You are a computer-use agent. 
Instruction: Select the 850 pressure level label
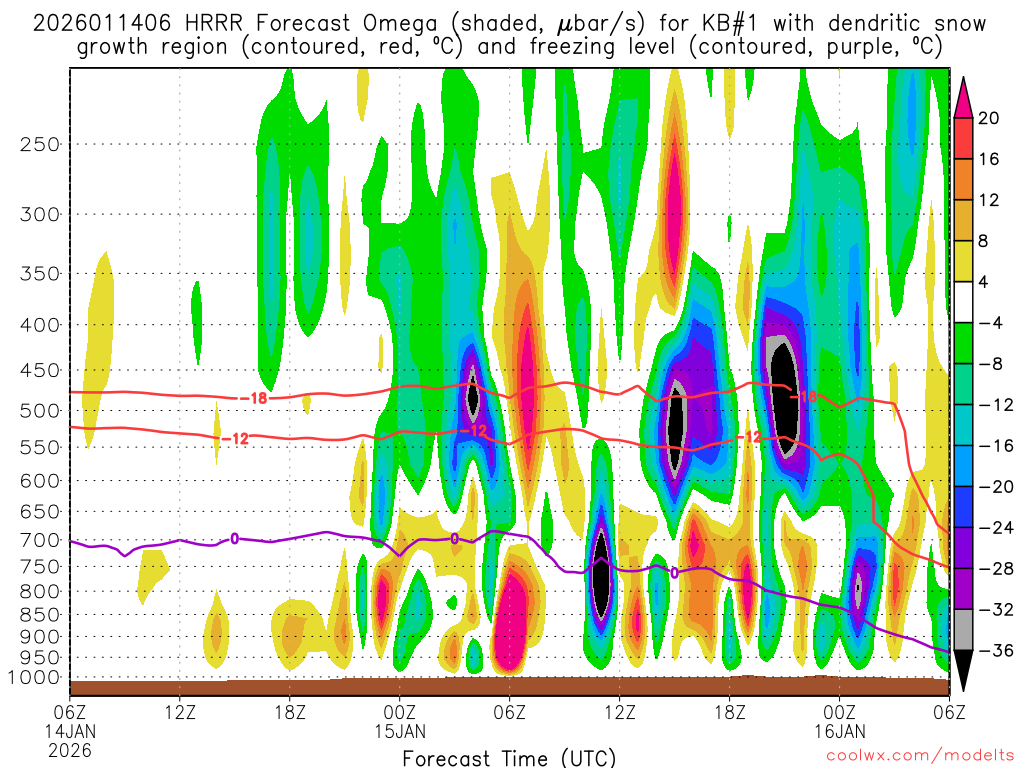point(40,615)
